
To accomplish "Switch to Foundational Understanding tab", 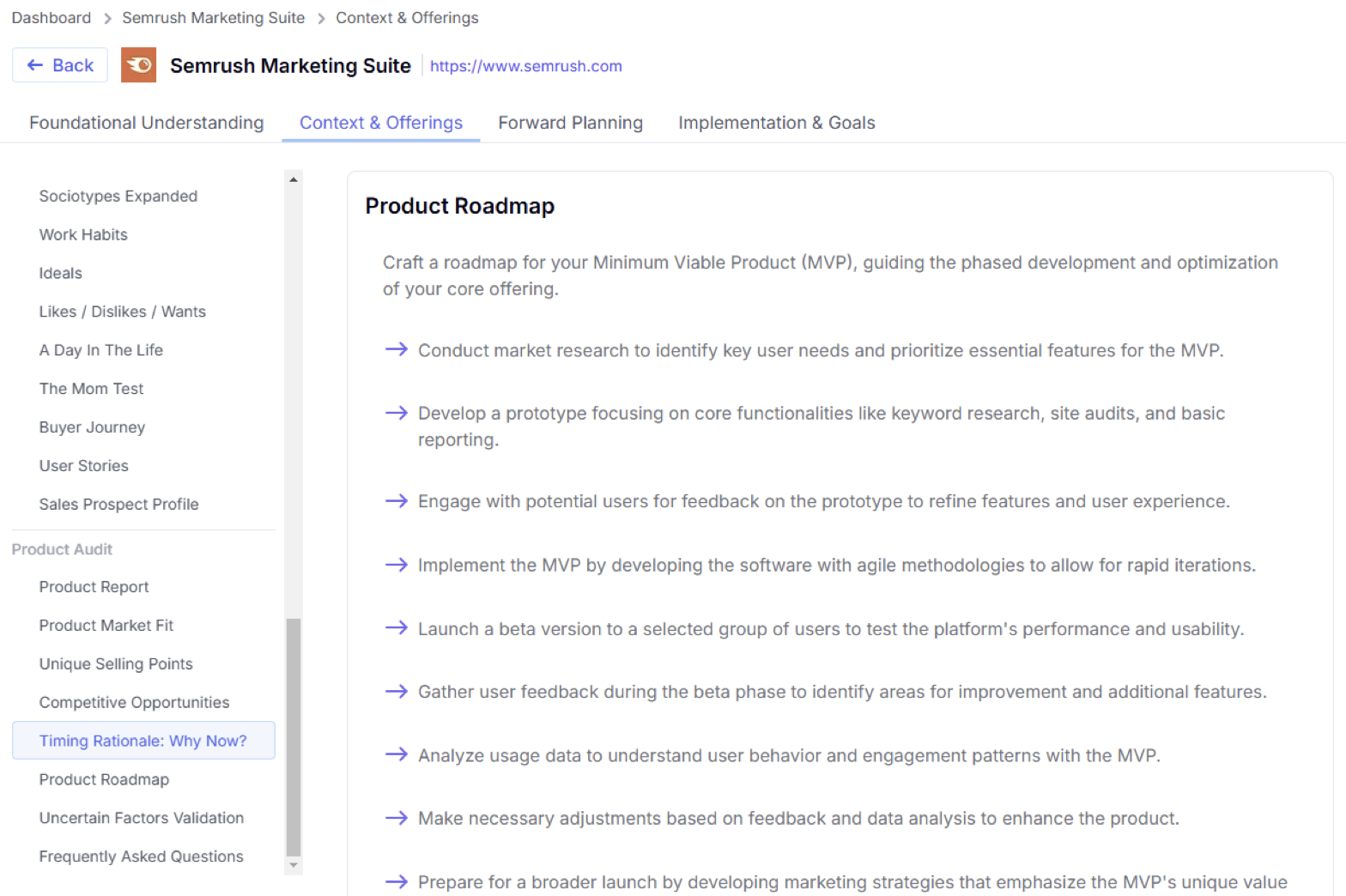I will [147, 123].
